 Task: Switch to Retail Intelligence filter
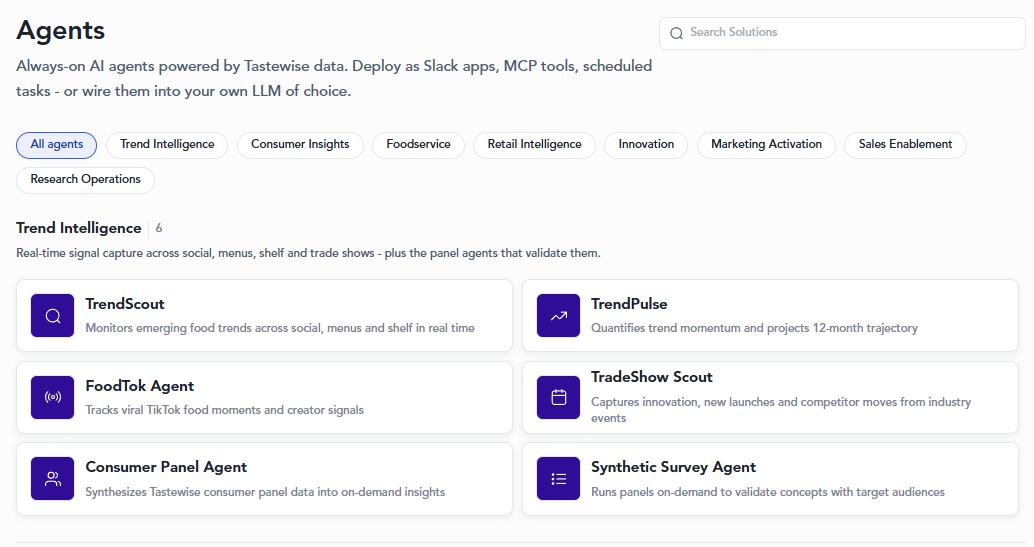point(534,145)
